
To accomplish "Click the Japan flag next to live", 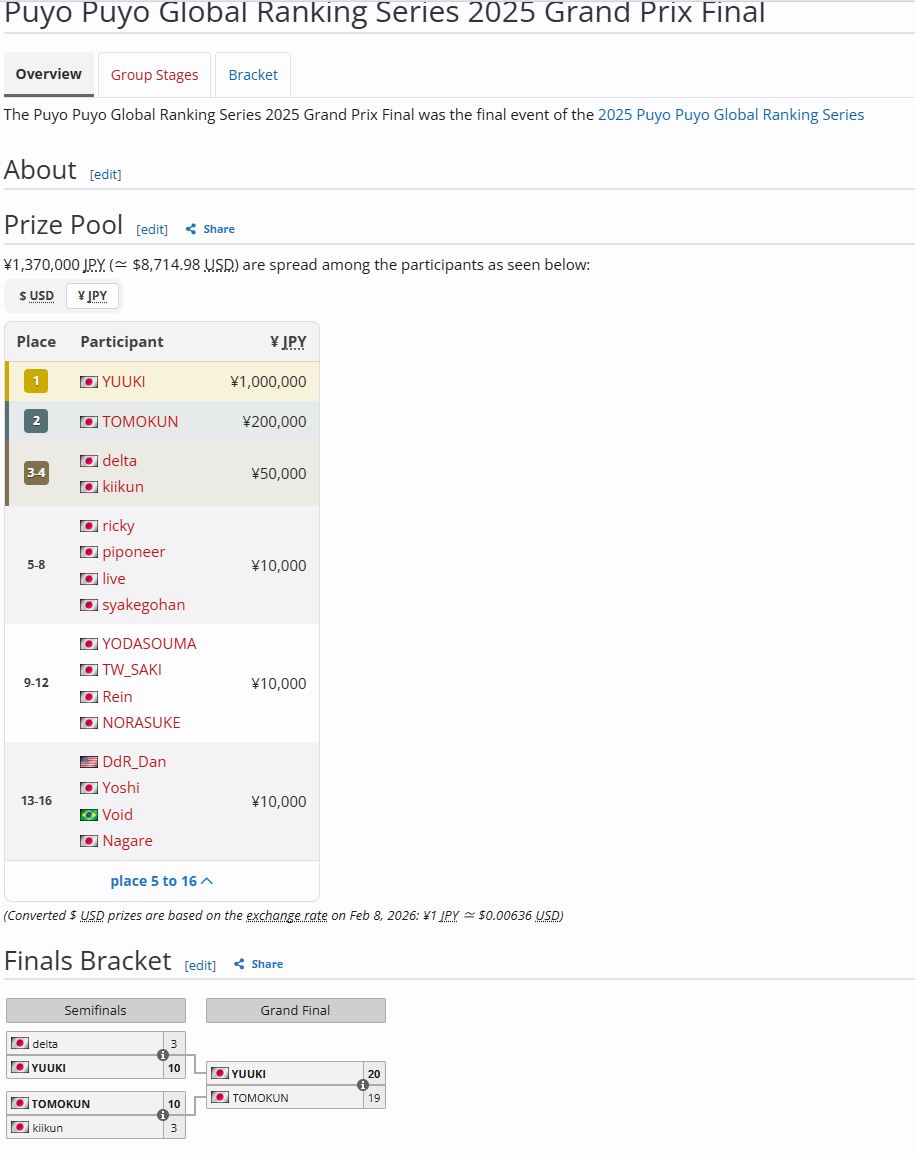I will pos(88,579).
